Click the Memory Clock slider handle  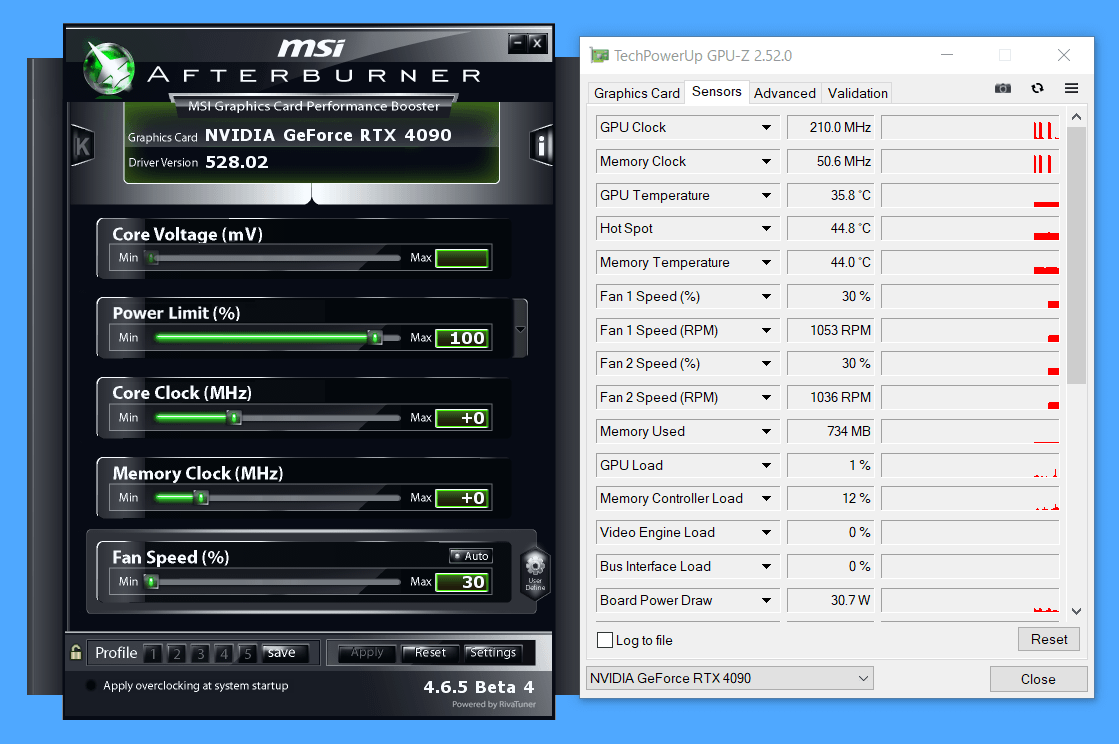point(202,497)
